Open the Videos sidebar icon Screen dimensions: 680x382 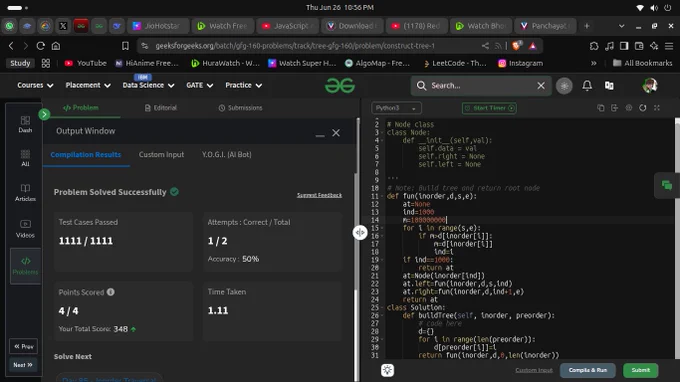click(25, 229)
